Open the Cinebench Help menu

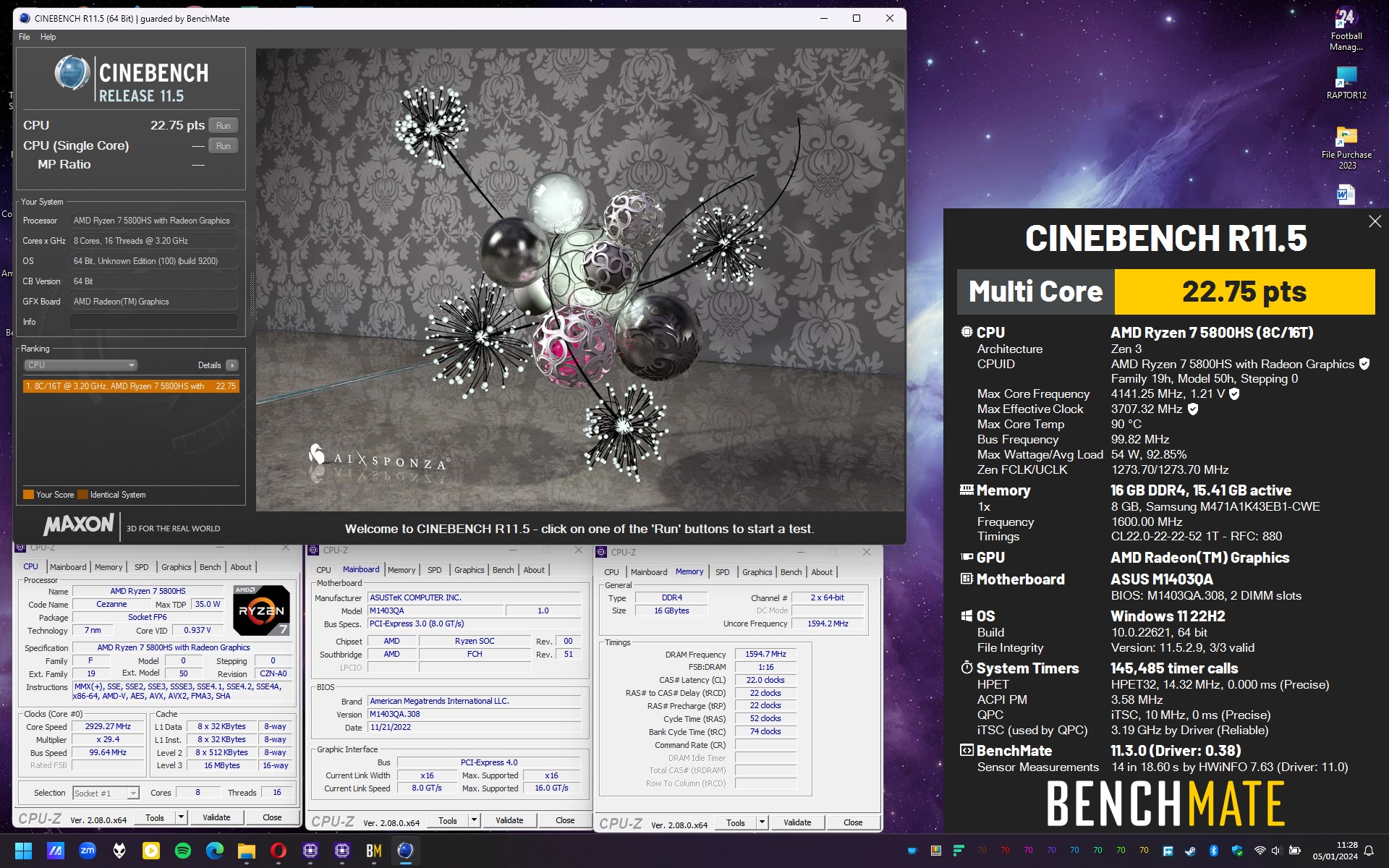click(48, 37)
